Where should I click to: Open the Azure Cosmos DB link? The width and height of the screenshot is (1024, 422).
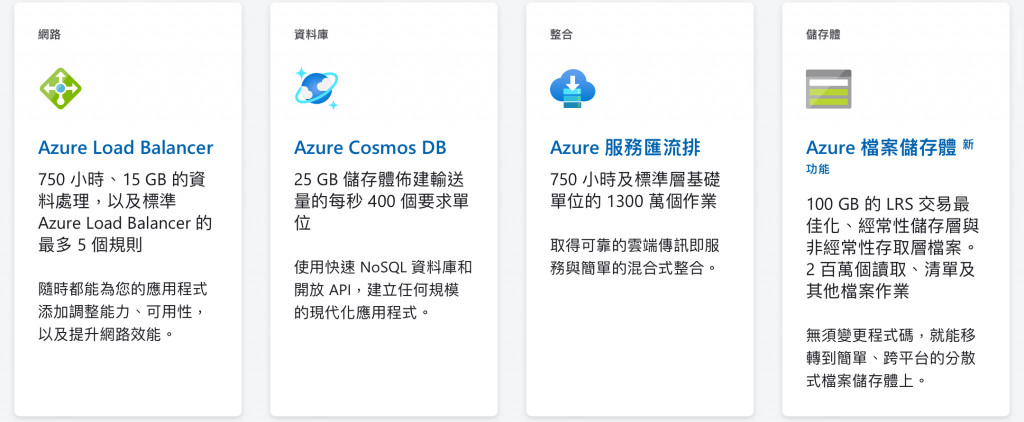pos(370,148)
